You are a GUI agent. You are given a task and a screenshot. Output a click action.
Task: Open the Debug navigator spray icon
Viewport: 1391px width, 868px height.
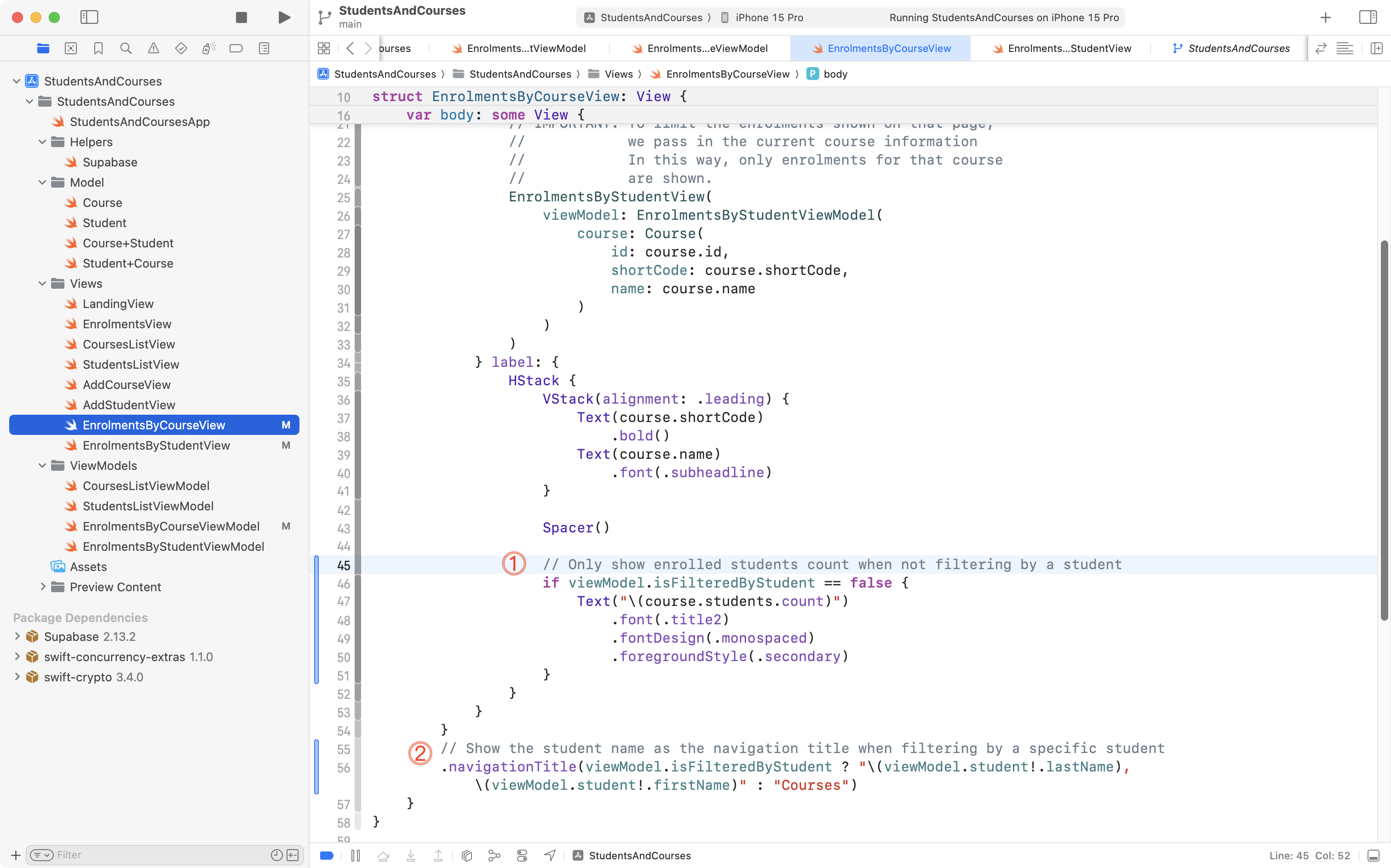pos(208,48)
